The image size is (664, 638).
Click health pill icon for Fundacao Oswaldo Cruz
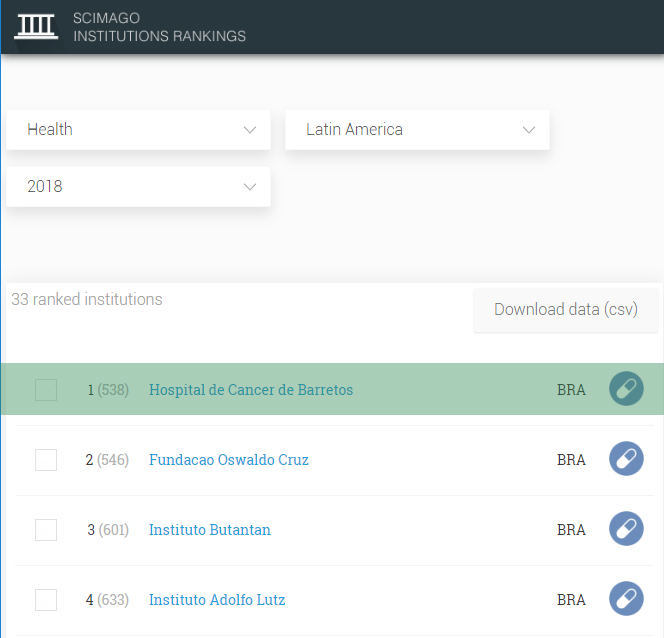click(626, 459)
